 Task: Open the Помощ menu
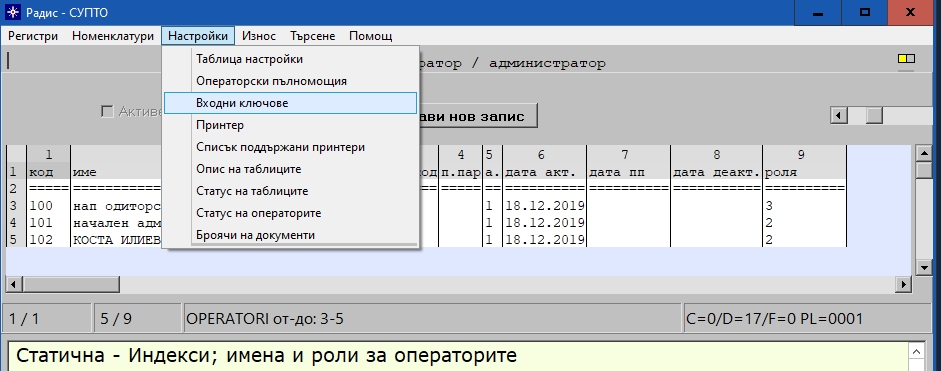tap(370, 36)
